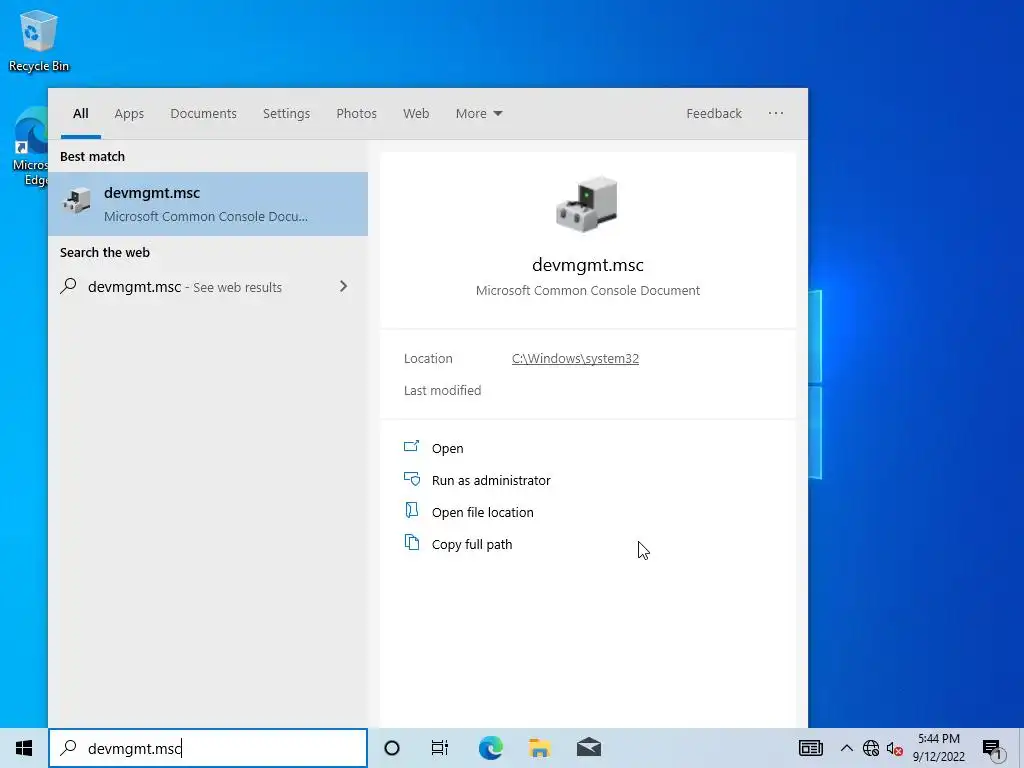The width and height of the screenshot is (1024, 768).
Task: Switch to the All search tab
Action: coord(81,114)
